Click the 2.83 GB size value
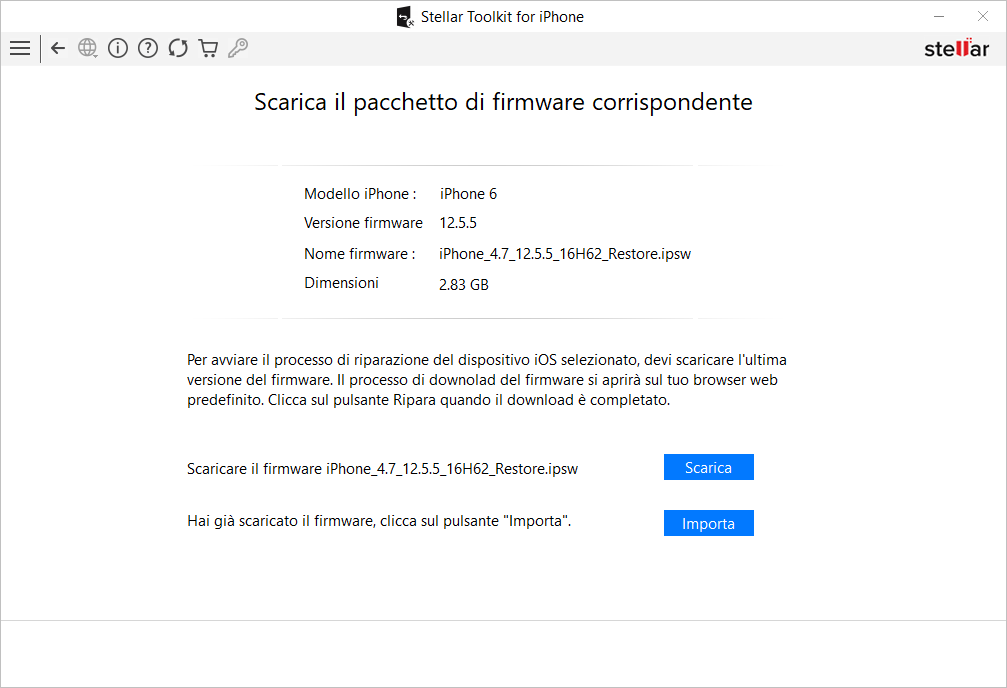This screenshot has width=1007, height=688. point(464,285)
